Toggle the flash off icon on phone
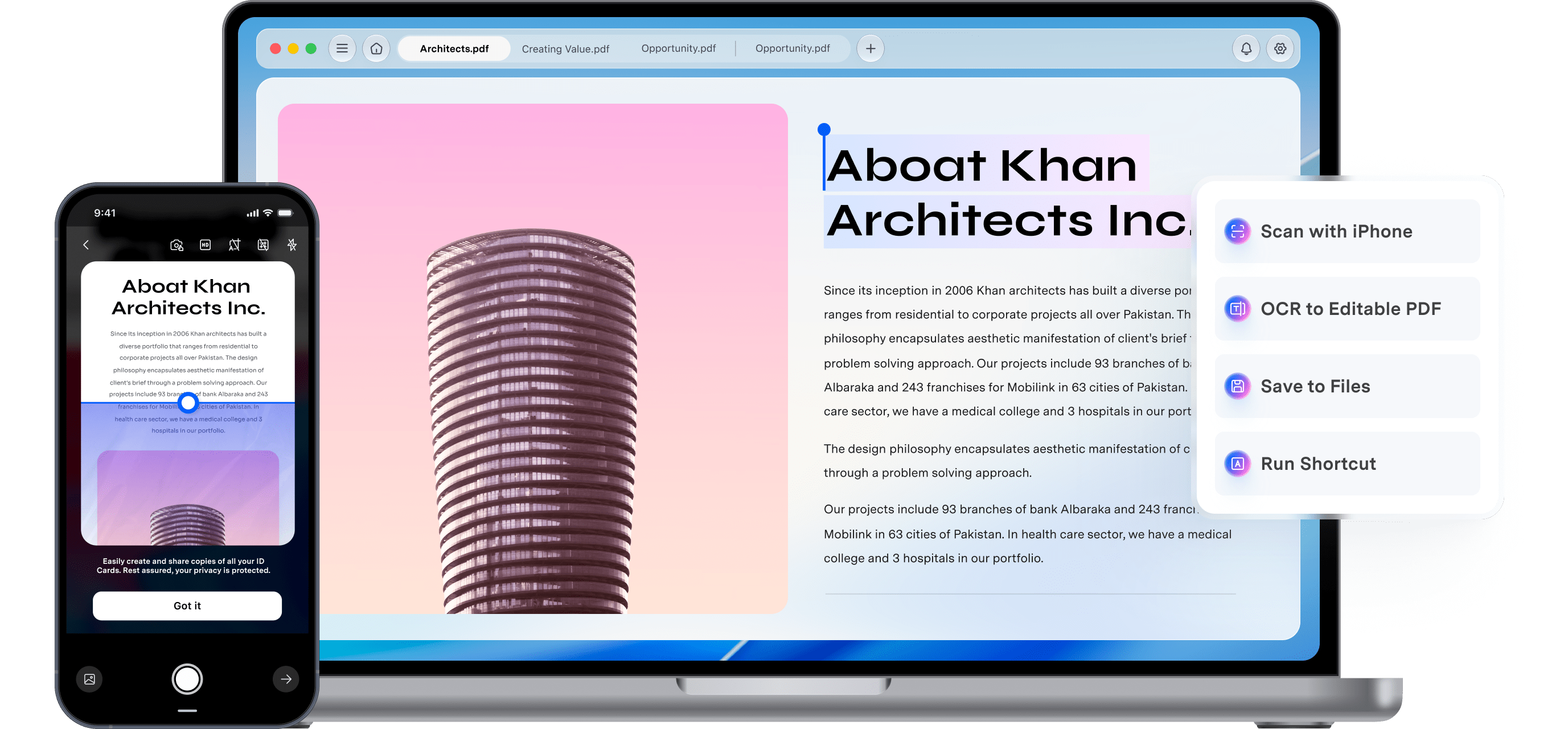 pyautogui.click(x=292, y=245)
